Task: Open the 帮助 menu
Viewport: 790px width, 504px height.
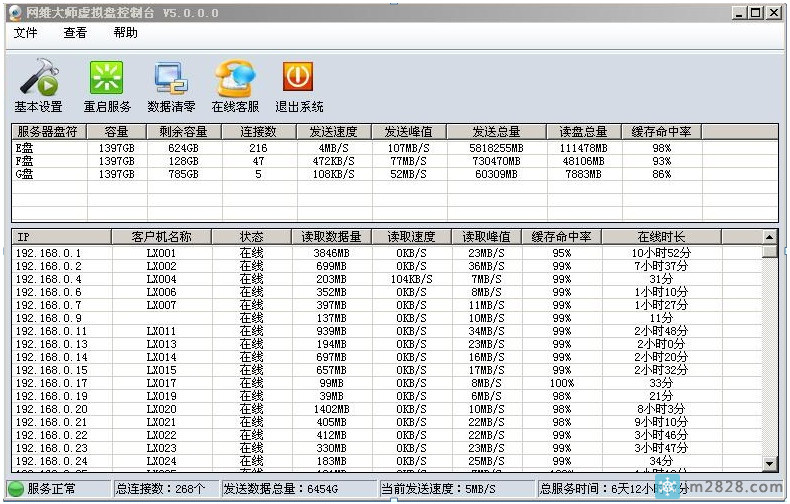Action: [126, 33]
